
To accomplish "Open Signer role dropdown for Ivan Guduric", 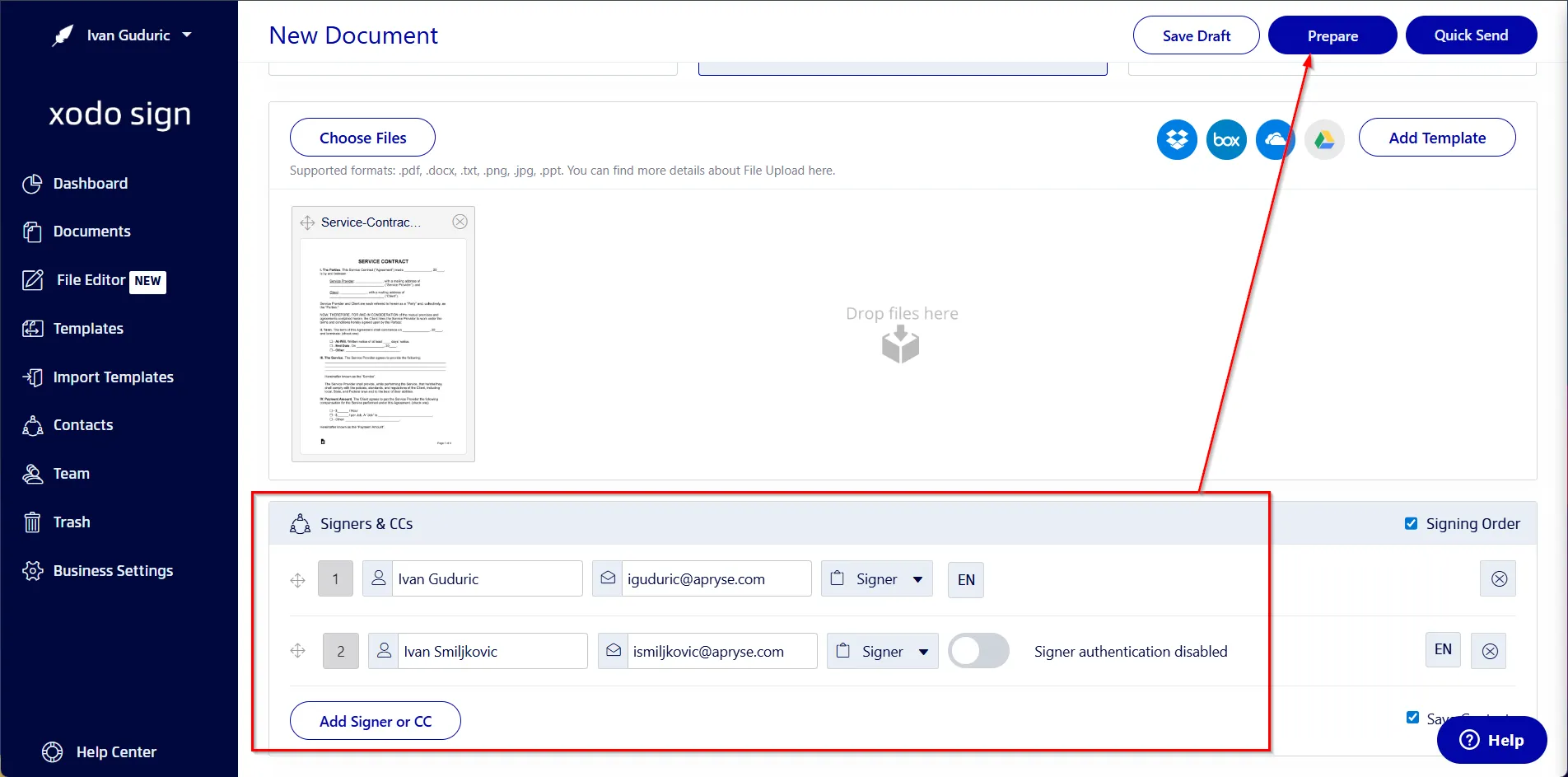I will (877, 578).
